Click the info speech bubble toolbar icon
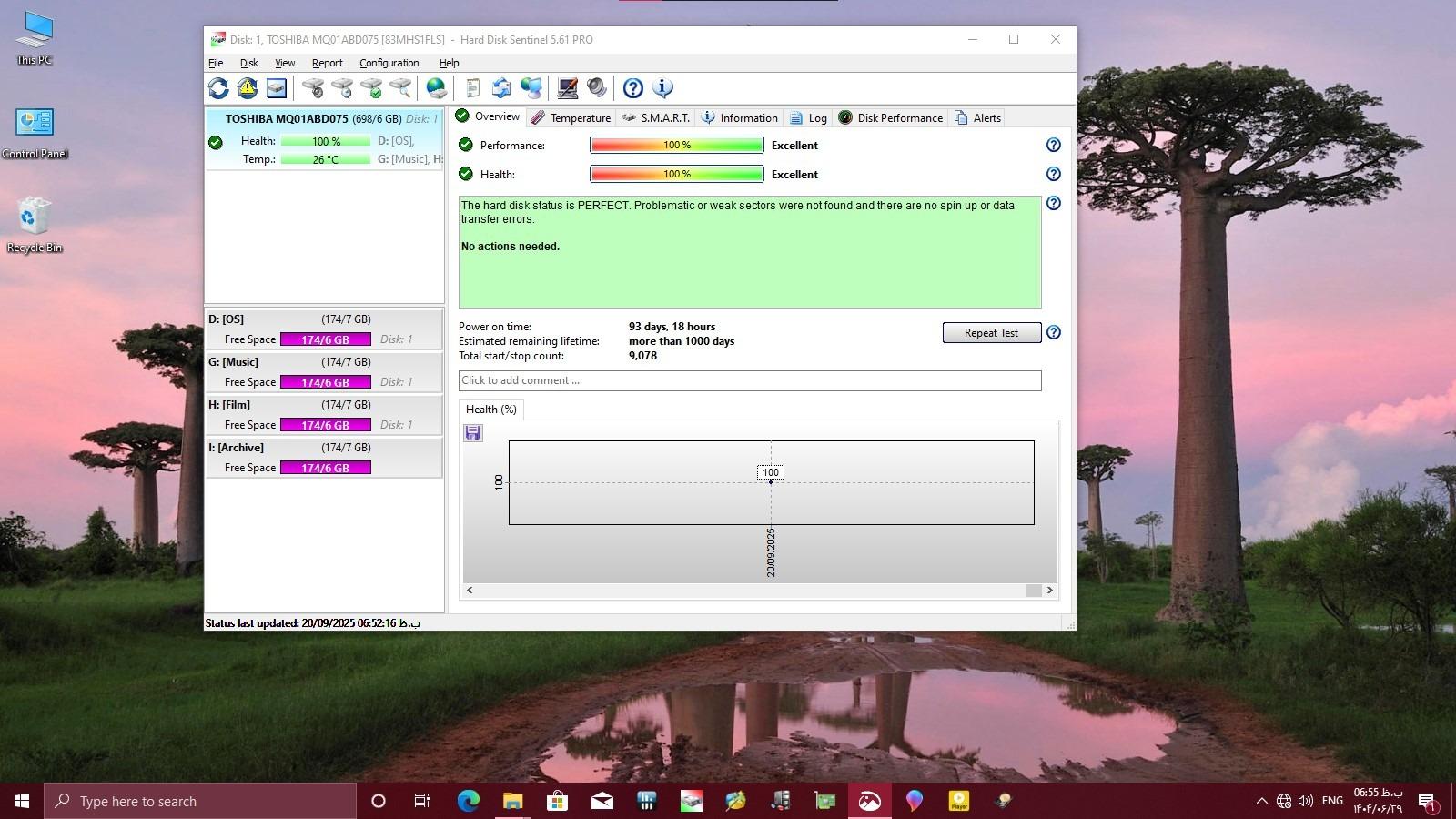 click(662, 88)
